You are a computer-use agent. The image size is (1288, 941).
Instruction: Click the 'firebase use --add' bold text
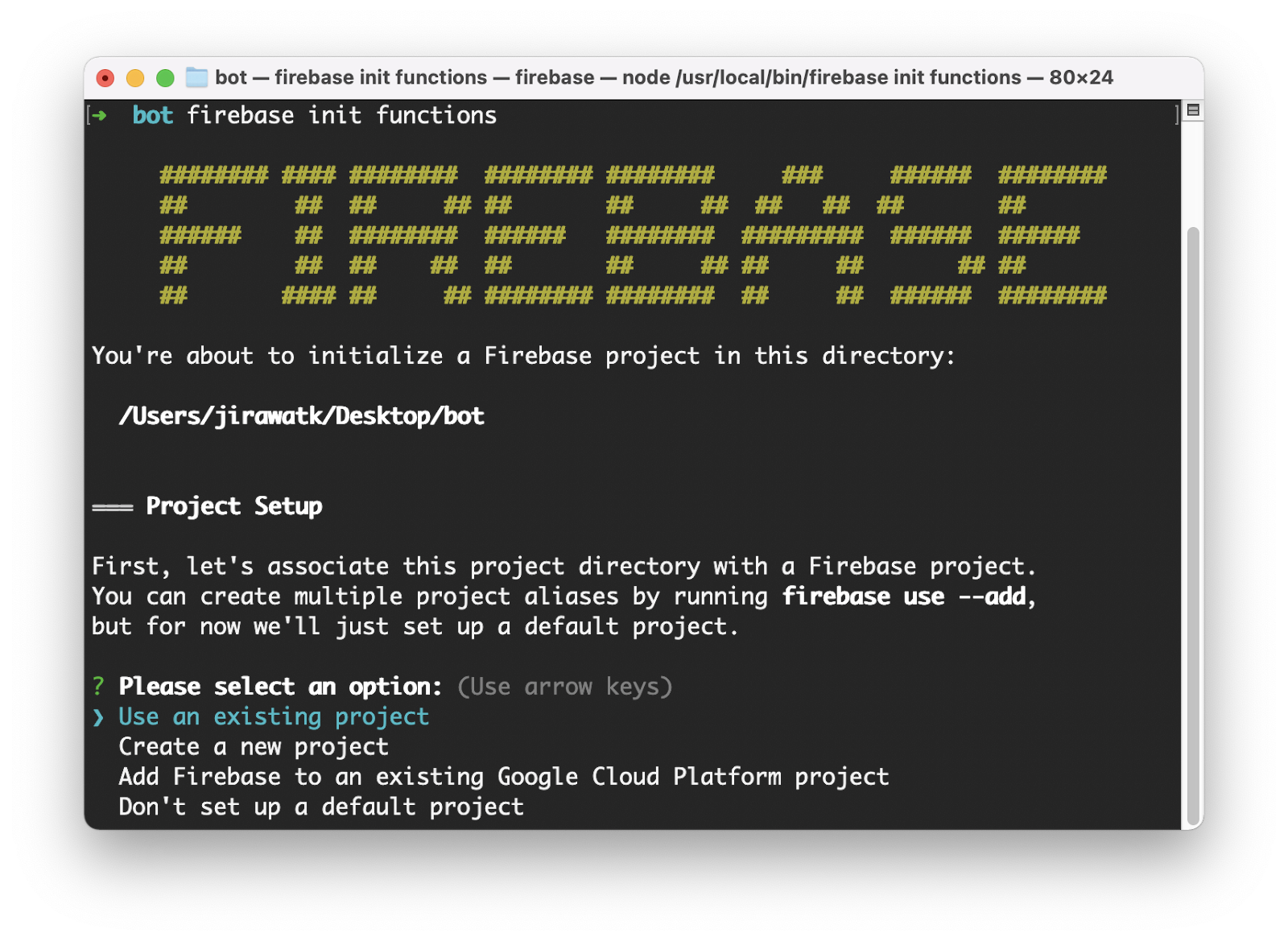click(904, 596)
